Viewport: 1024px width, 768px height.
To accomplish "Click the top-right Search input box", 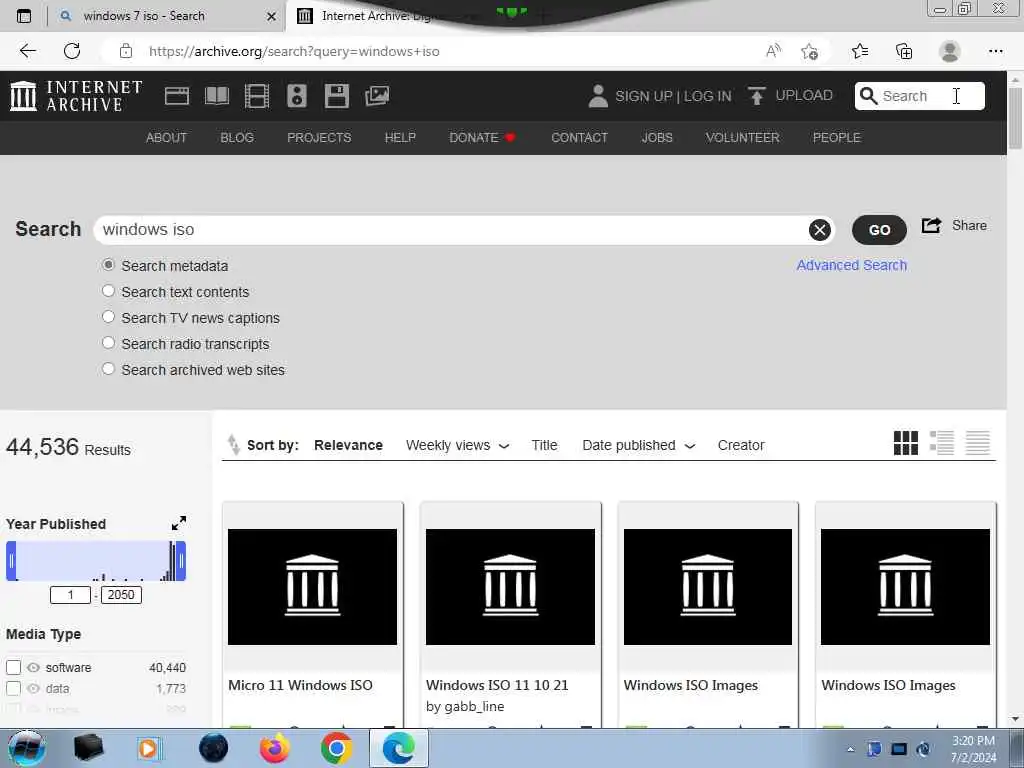I will 920,96.
